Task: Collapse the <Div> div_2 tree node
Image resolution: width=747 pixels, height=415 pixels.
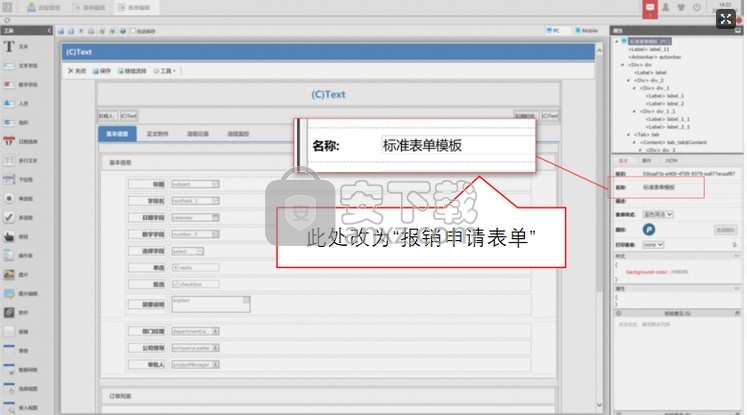Action: pyautogui.click(x=628, y=81)
